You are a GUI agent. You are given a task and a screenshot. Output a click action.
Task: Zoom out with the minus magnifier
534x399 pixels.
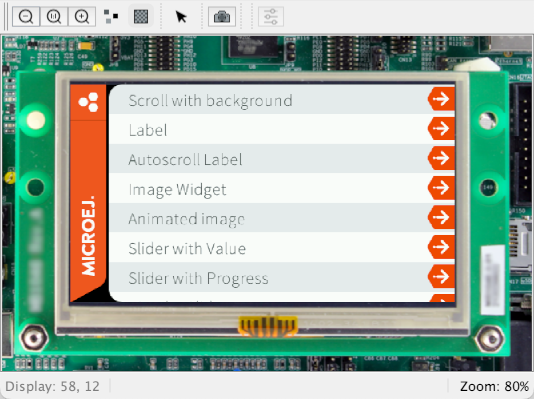(x=26, y=16)
